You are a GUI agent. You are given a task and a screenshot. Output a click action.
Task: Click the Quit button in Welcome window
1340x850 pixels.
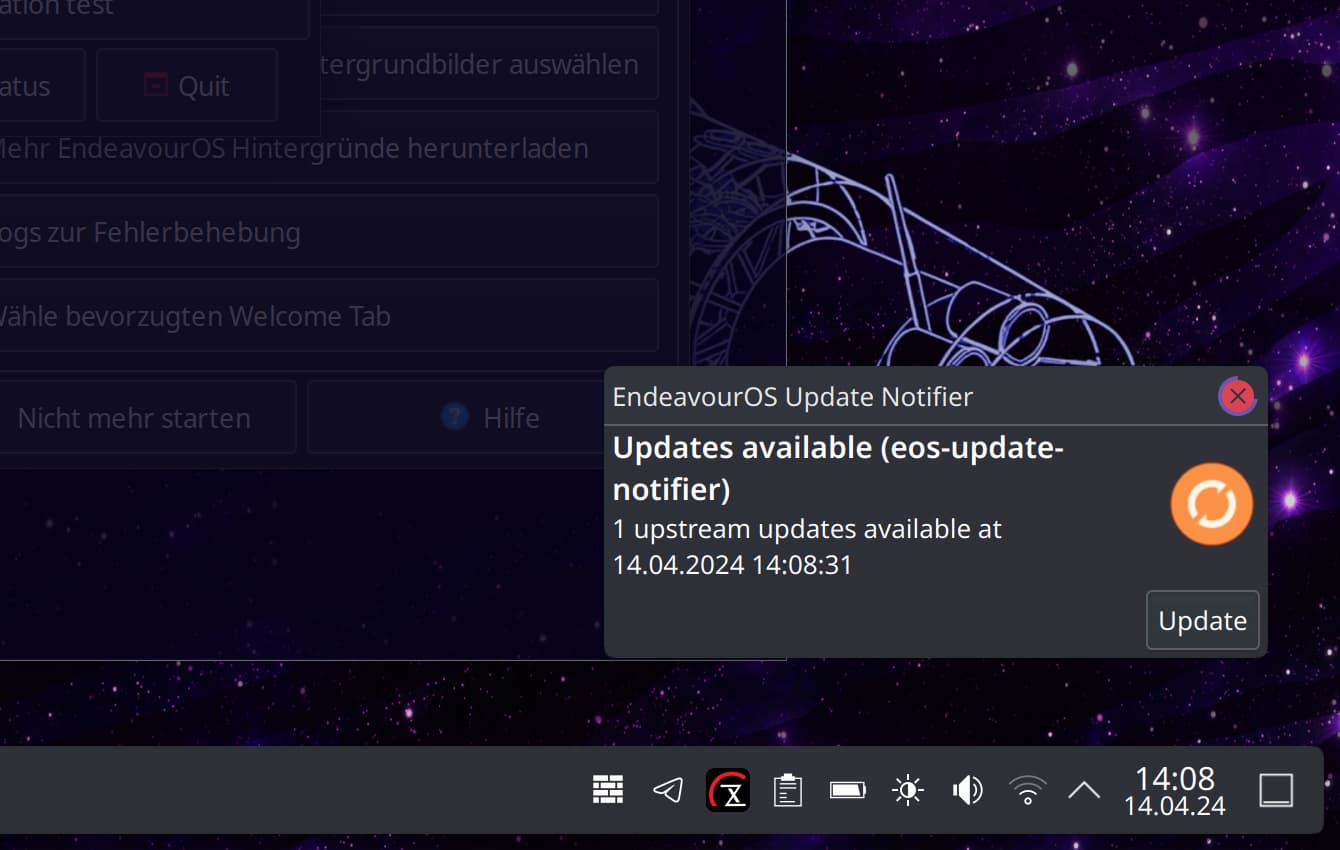coord(187,86)
